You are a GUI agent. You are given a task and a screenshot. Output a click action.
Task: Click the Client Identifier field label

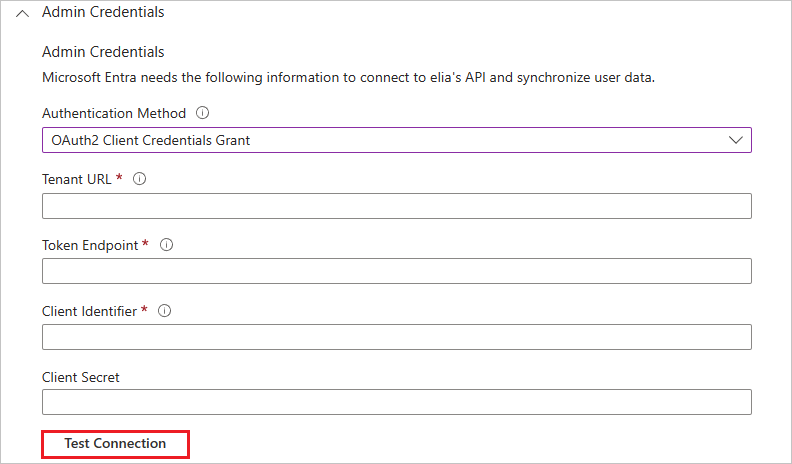89,311
